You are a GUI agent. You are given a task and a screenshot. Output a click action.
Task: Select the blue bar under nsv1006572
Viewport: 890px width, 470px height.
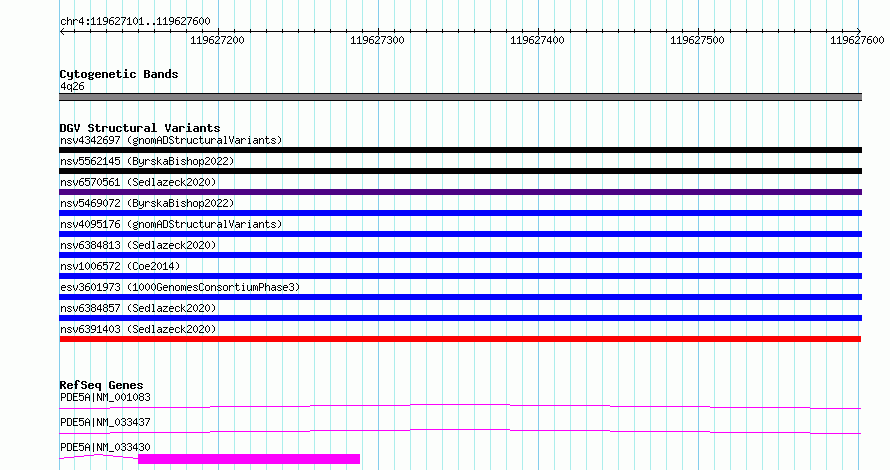(x=460, y=276)
